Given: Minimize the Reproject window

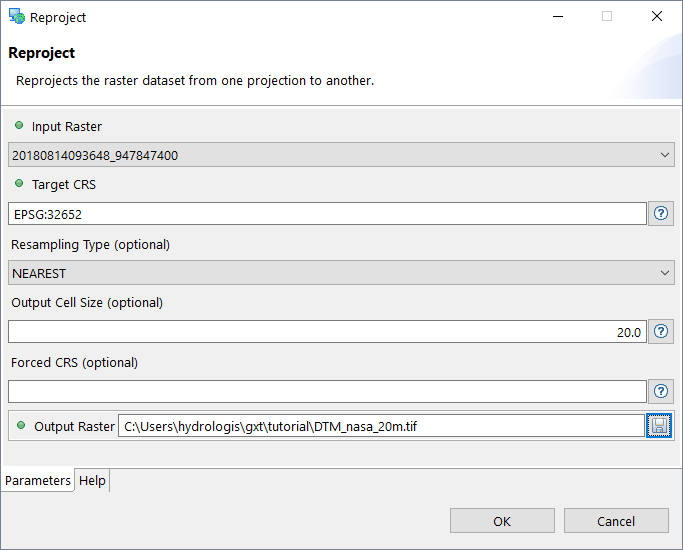Looking at the screenshot, I should pyautogui.click(x=556, y=17).
